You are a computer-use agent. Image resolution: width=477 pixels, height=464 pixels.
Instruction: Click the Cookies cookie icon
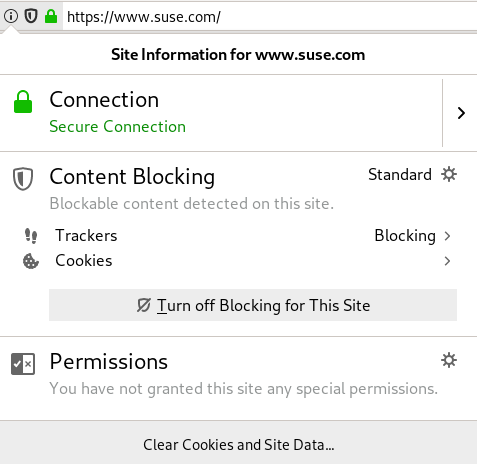click(31, 261)
